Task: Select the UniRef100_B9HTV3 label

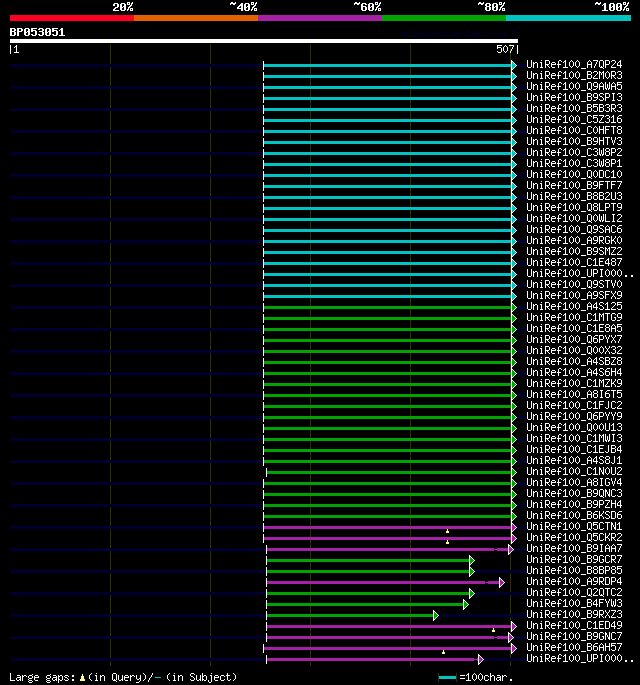Action: tap(574, 141)
